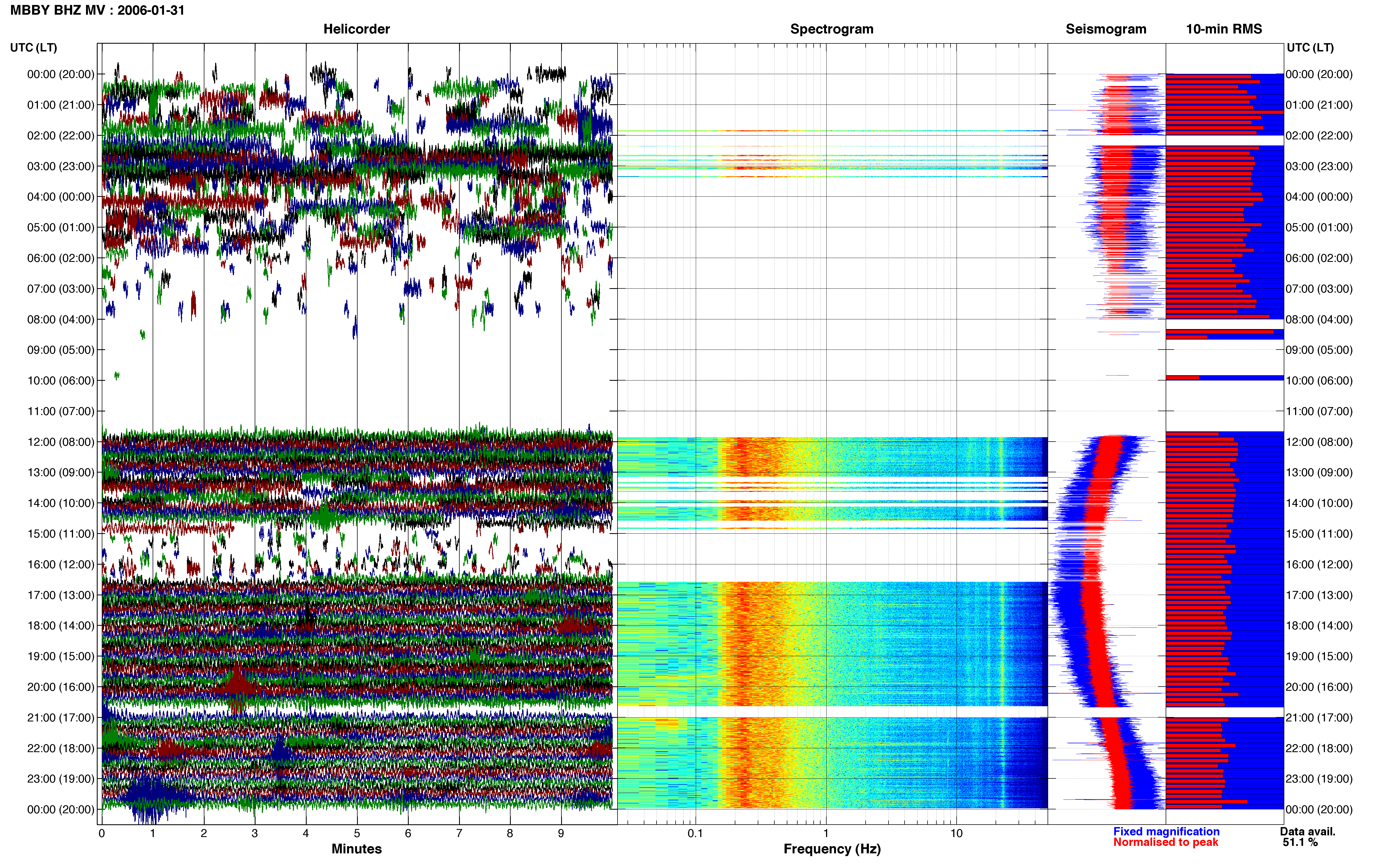Click minute tick '5' on the helicorder axis
The image size is (1388, 868).
click(357, 833)
